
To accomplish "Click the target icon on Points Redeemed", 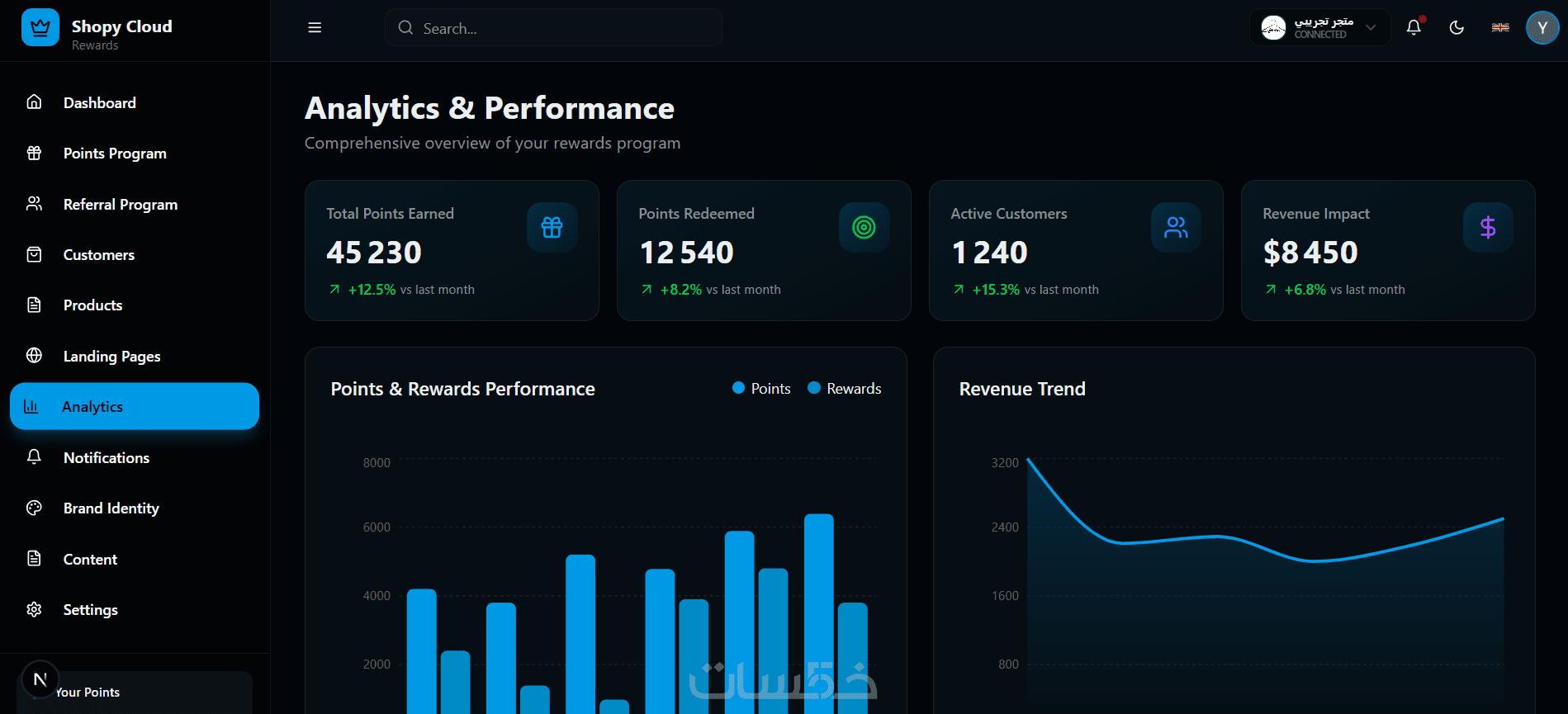I will (864, 227).
